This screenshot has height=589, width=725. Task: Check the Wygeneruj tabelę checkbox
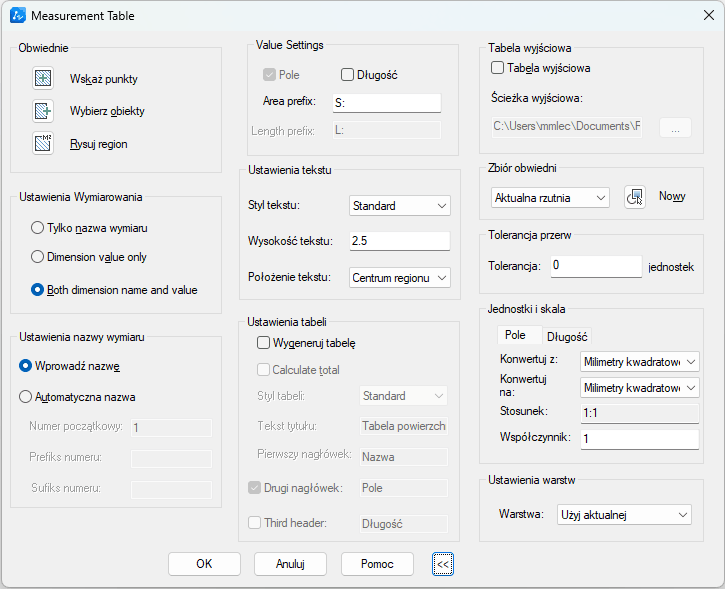click(x=264, y=343)
